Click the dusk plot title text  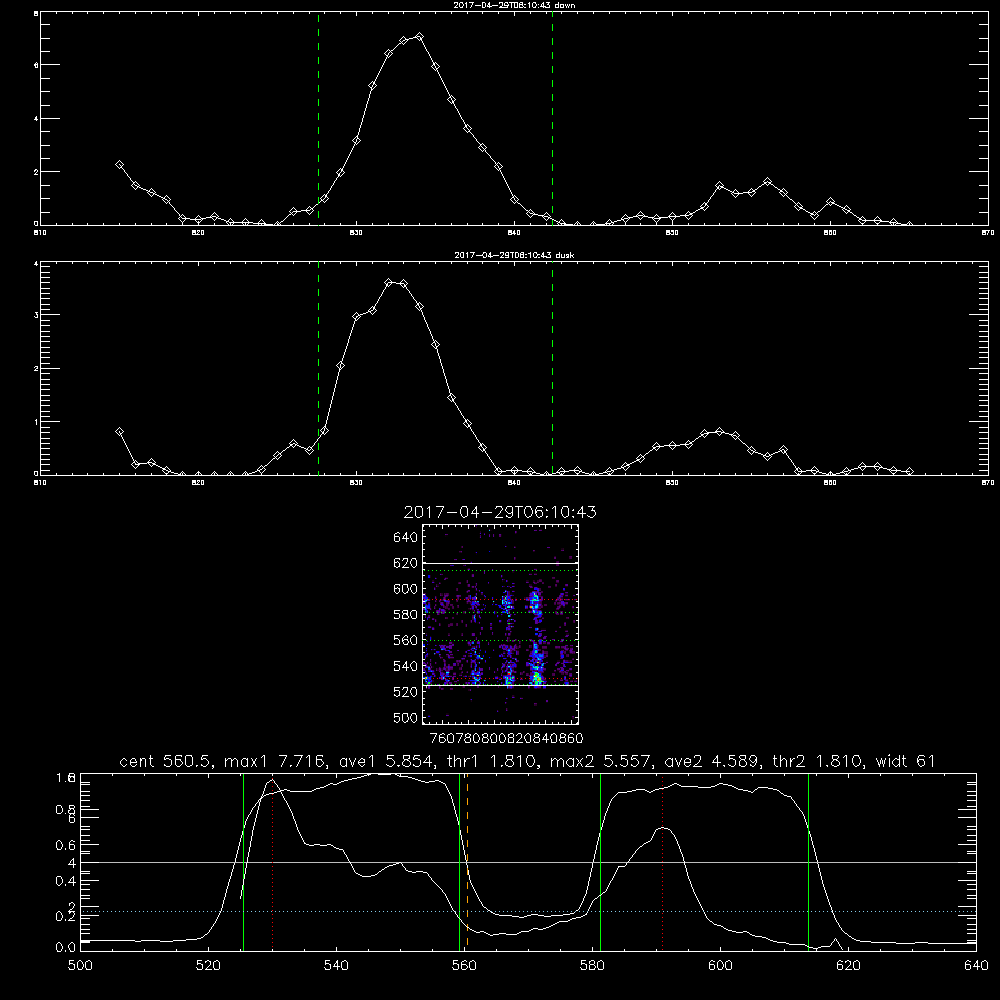[x=515, y=255]
